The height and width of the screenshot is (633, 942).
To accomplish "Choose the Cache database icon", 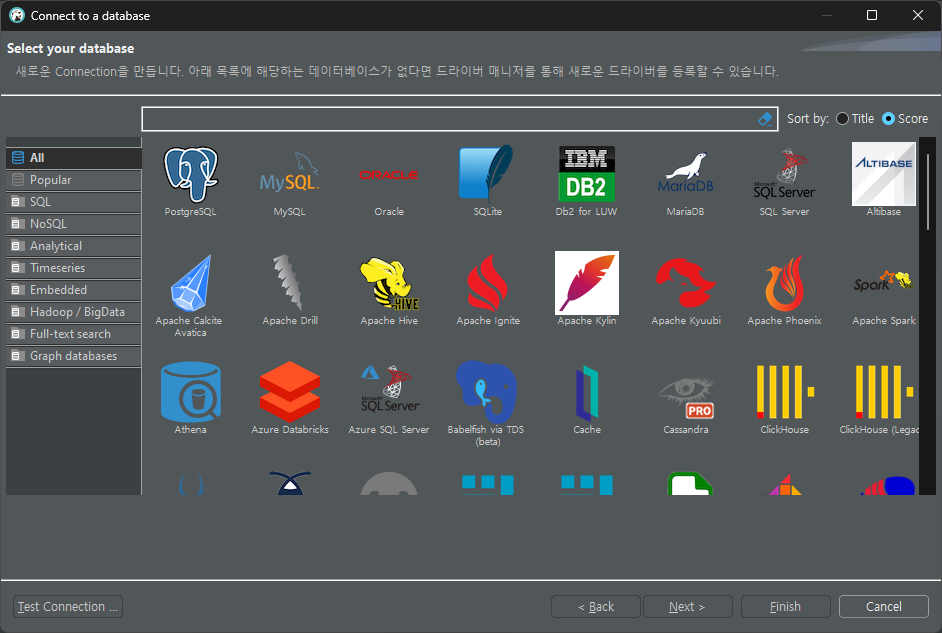I will [586, 394].
